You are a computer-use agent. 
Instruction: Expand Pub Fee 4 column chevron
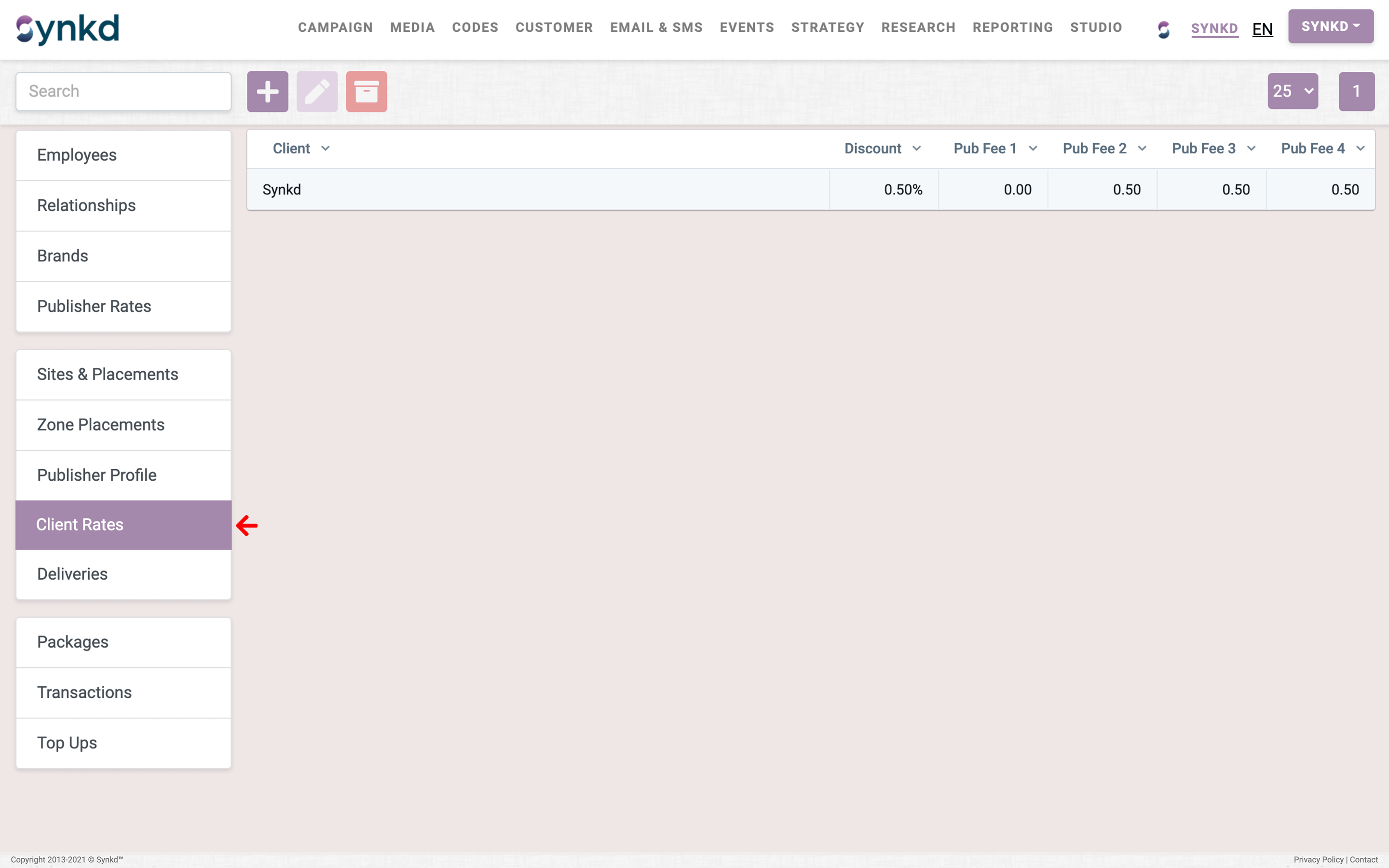(1360, 149)
